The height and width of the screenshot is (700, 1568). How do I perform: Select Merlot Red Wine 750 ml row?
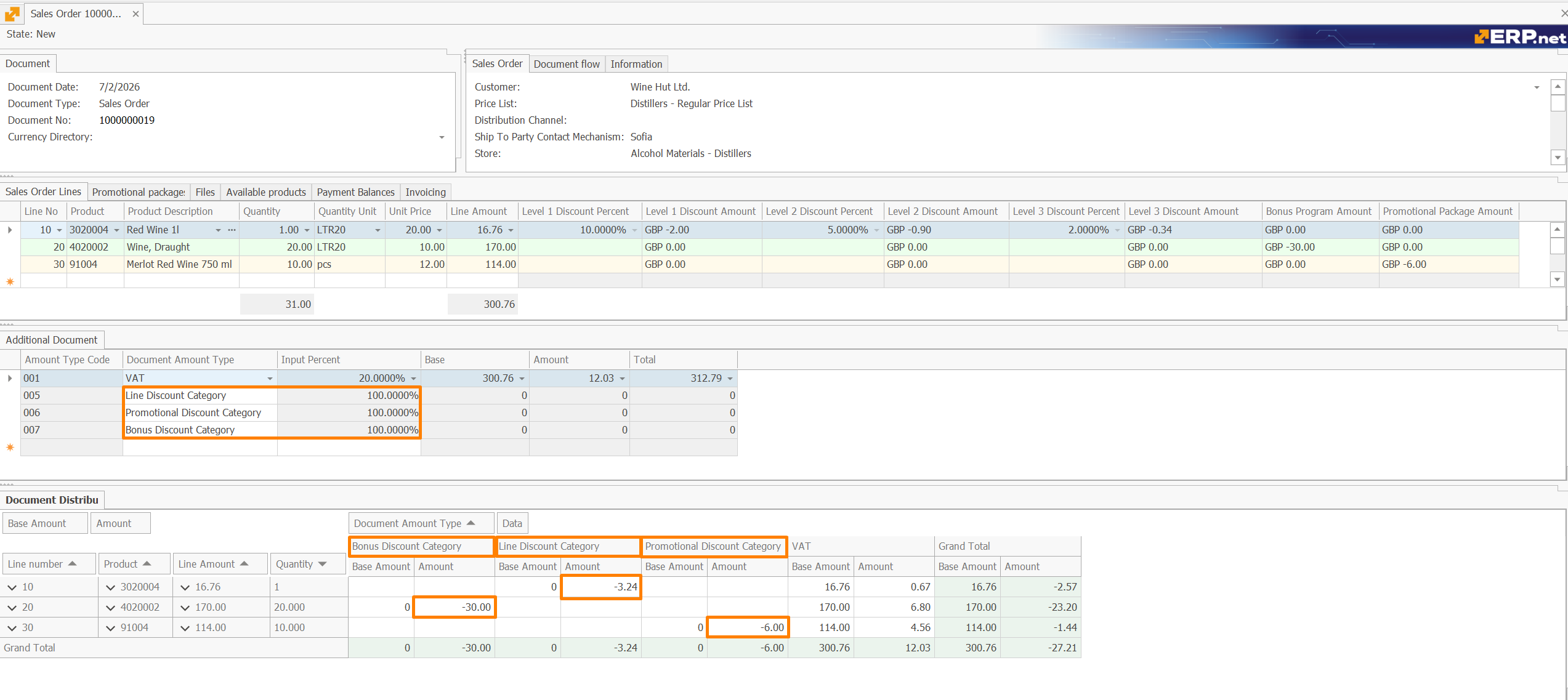[x=770, y=264]
